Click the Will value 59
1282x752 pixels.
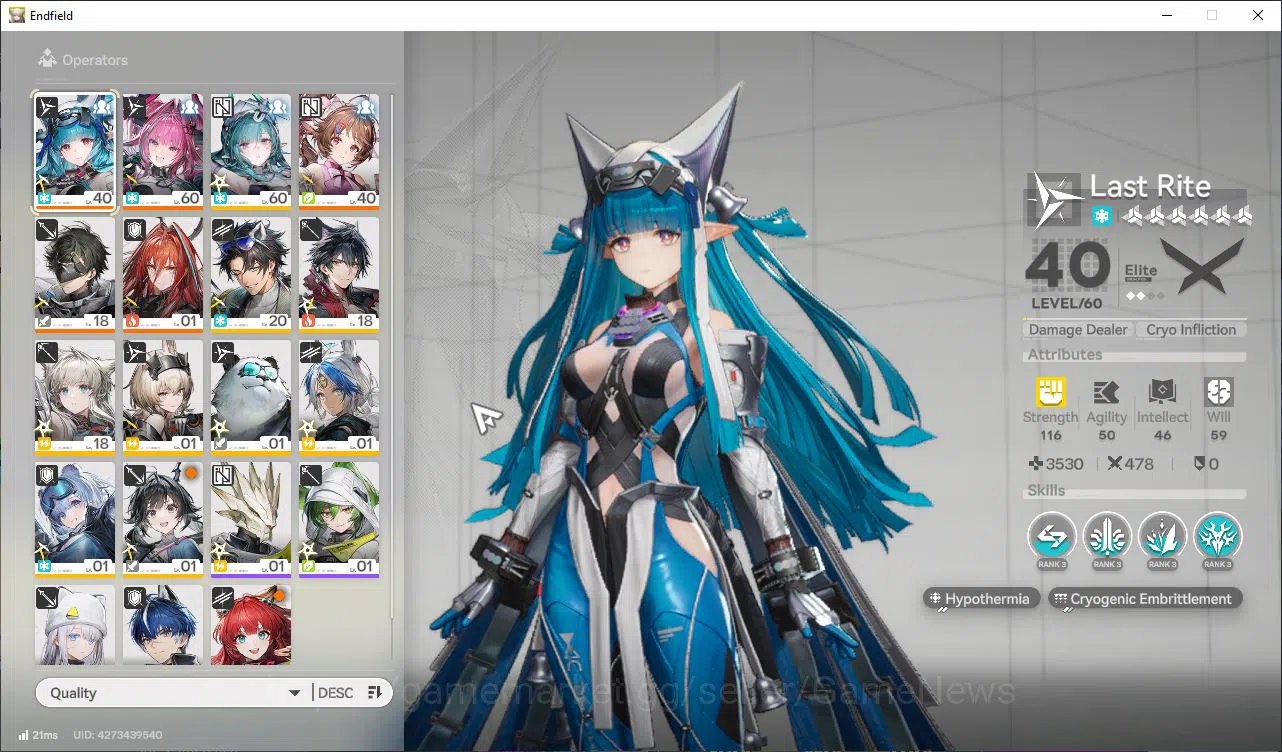pyautogui.click(x=1219, y=436)
